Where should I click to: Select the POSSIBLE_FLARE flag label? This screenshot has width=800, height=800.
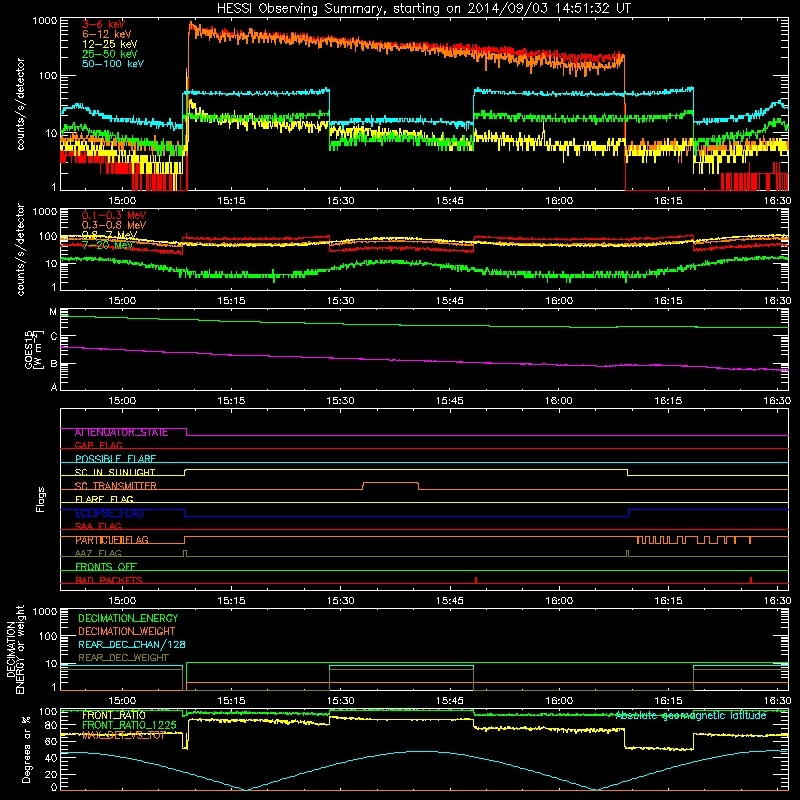115,459
